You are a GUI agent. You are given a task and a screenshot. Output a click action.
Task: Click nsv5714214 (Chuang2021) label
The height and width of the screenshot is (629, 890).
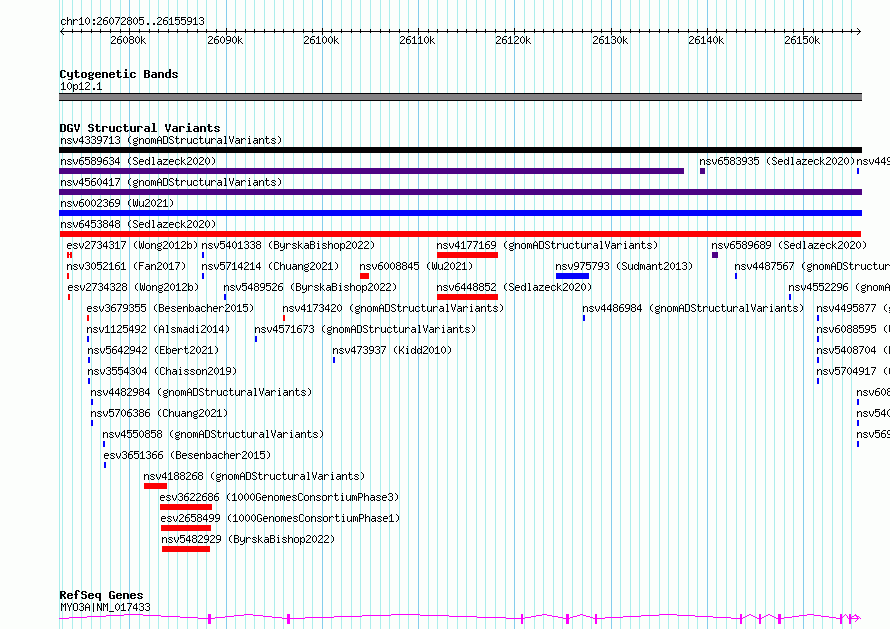pyautogui.click(x=270, y=266)
